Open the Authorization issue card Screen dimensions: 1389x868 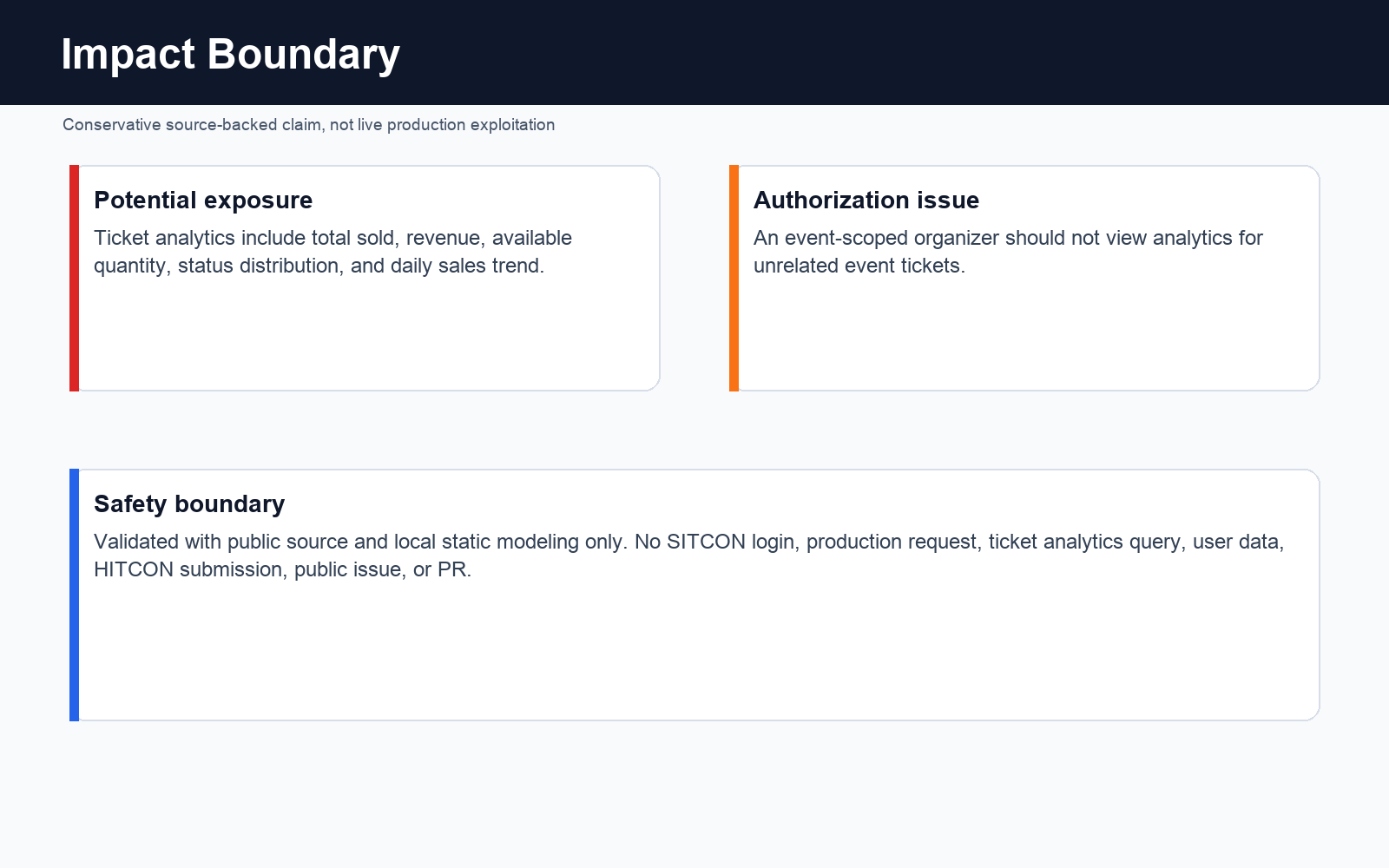tap(1024, 278)
